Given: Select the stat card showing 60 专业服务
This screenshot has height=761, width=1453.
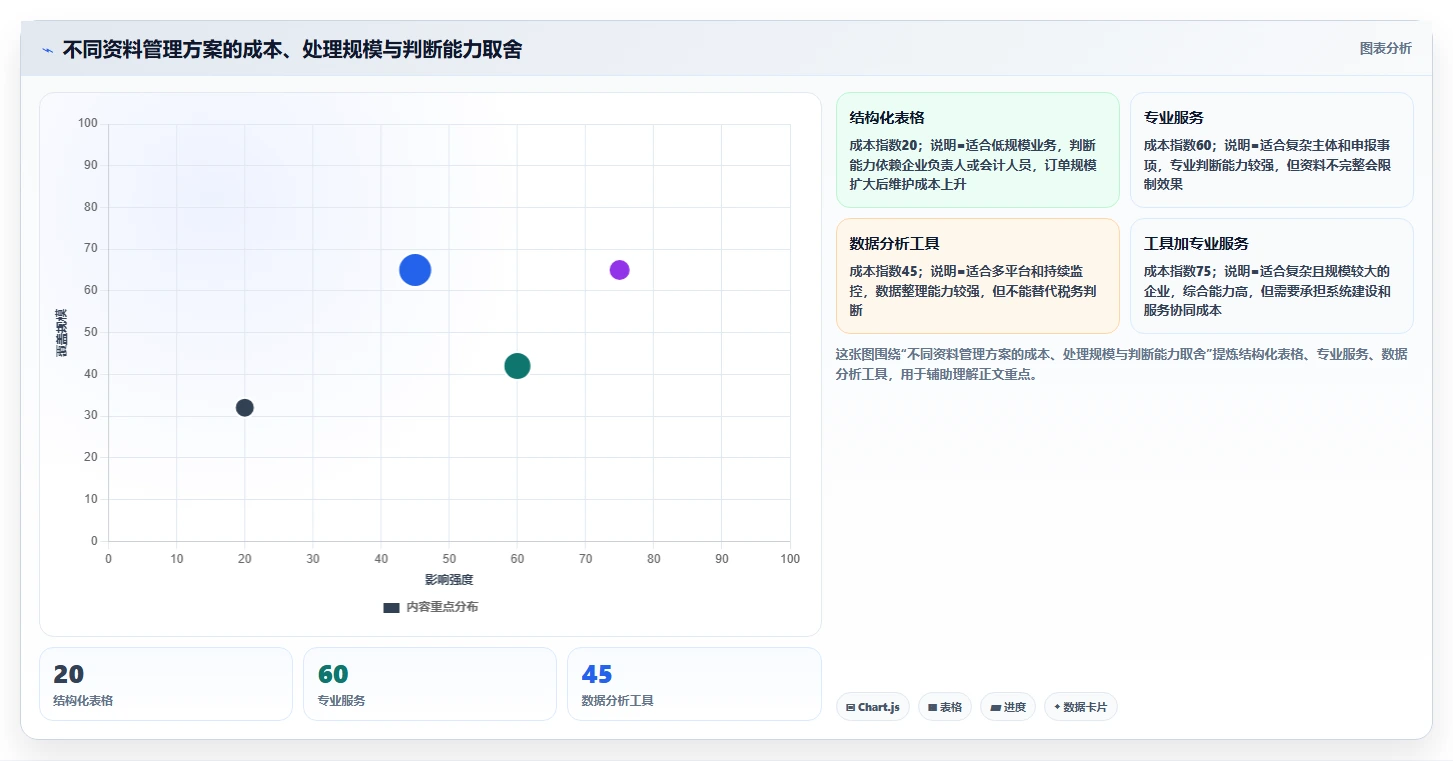Looking at the screenshot, I should coord(430,684).
